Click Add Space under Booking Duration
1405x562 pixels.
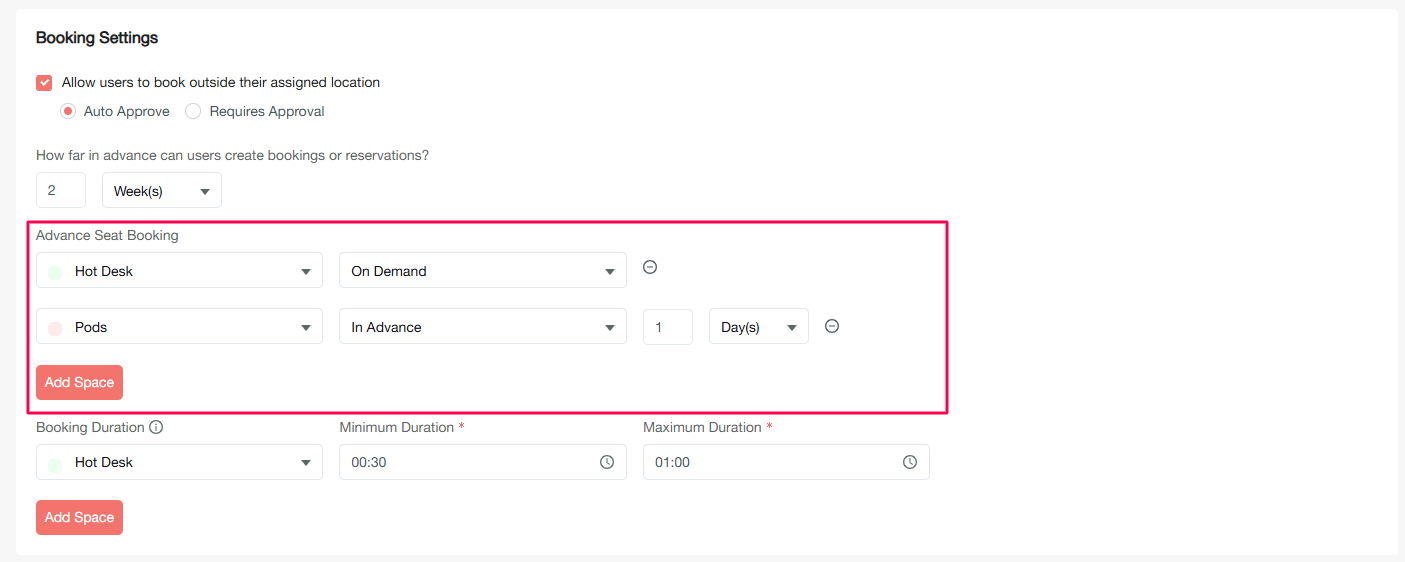pyautogui.click(x=79, y=517)
